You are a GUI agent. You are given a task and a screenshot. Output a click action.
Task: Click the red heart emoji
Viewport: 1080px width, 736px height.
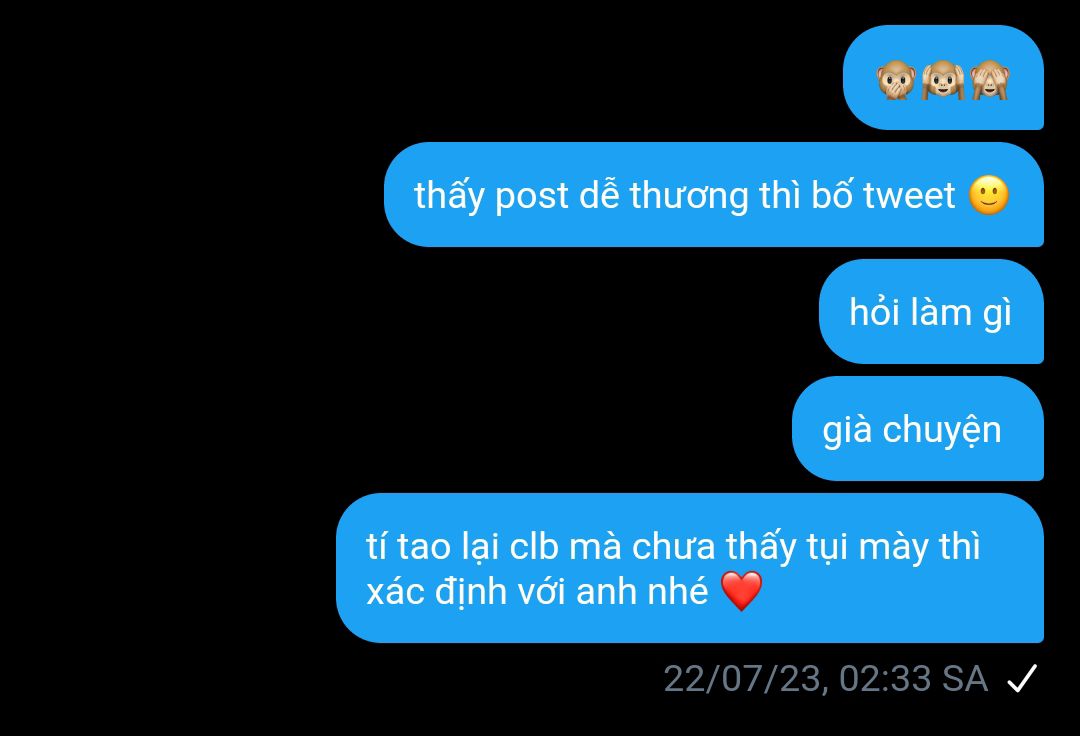tap(741, 591)
